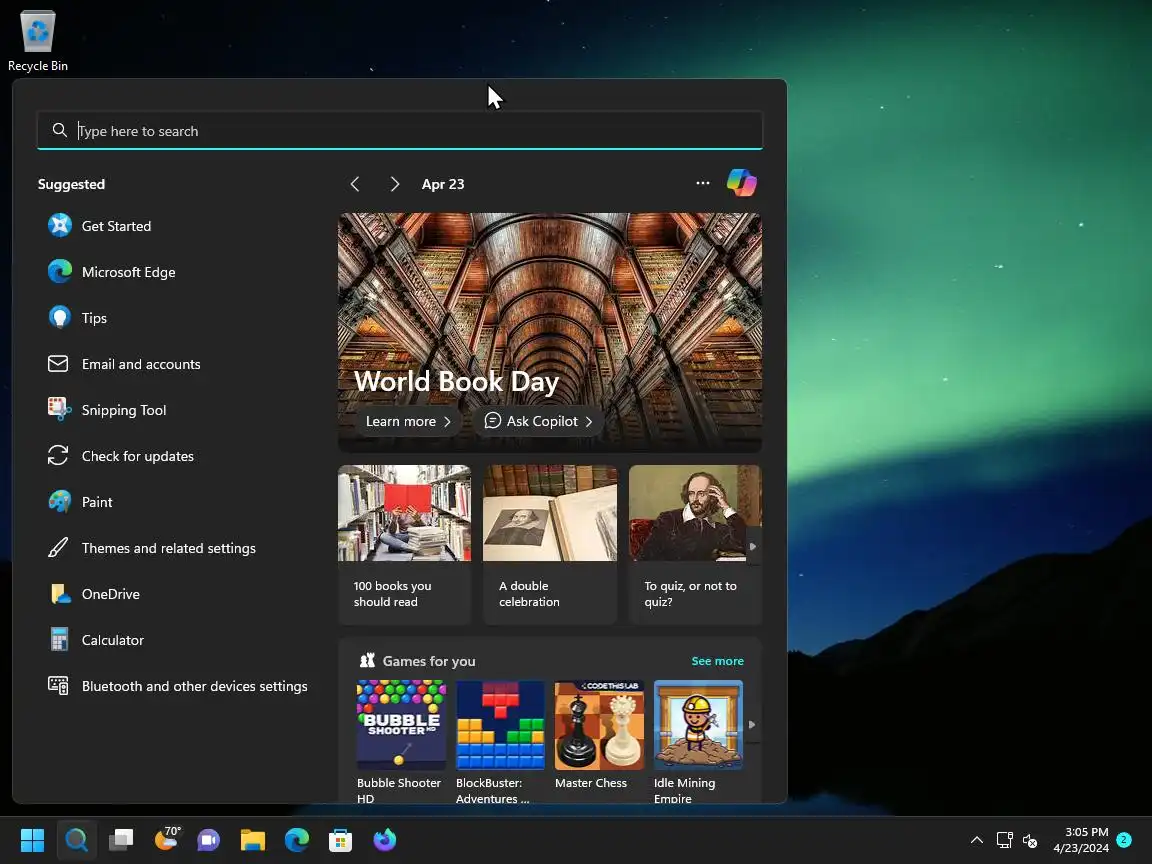Click See more in Games for you
The image size is (1152, 864).
click(x=717, y=660)
